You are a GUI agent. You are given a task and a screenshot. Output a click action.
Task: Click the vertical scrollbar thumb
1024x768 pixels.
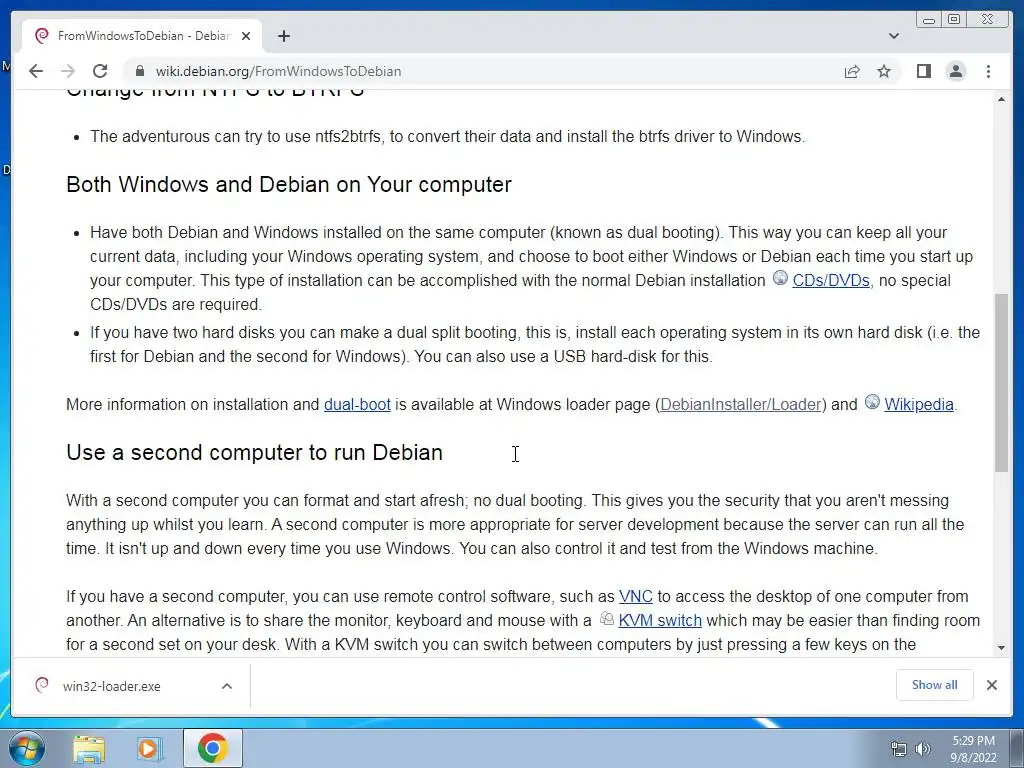[x=1001, y=383]
